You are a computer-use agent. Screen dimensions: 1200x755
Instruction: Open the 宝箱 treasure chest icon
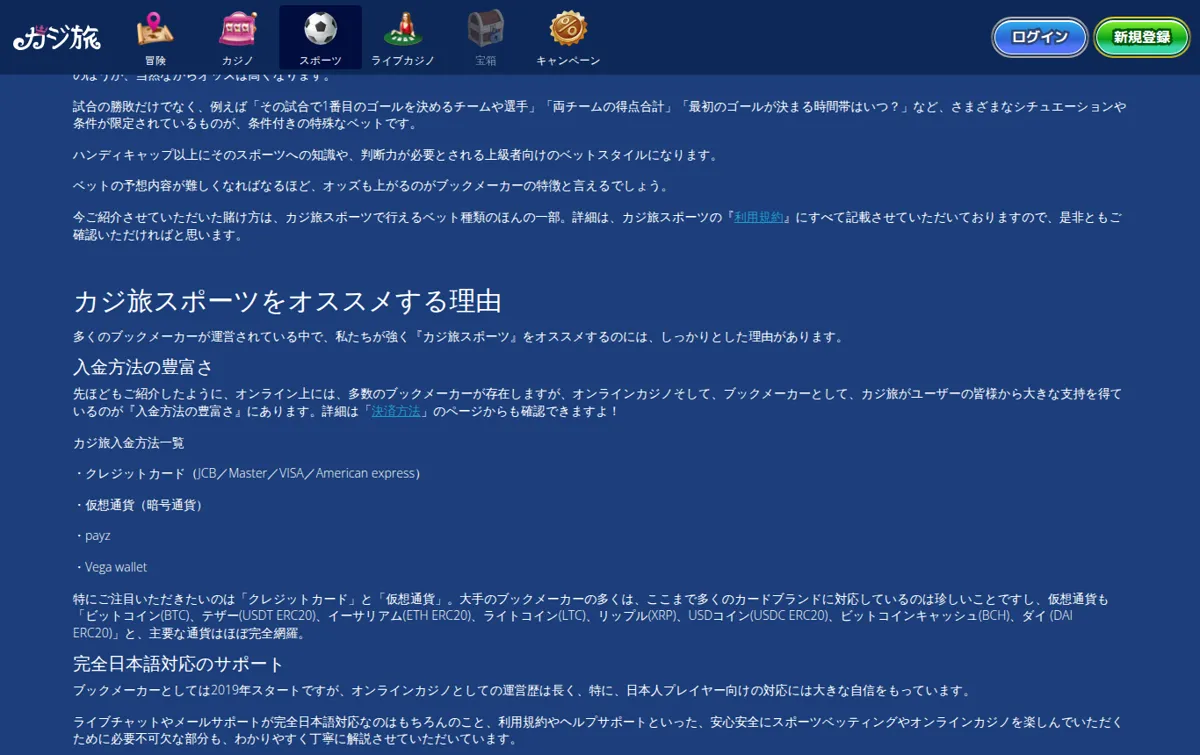click(486, 30)
